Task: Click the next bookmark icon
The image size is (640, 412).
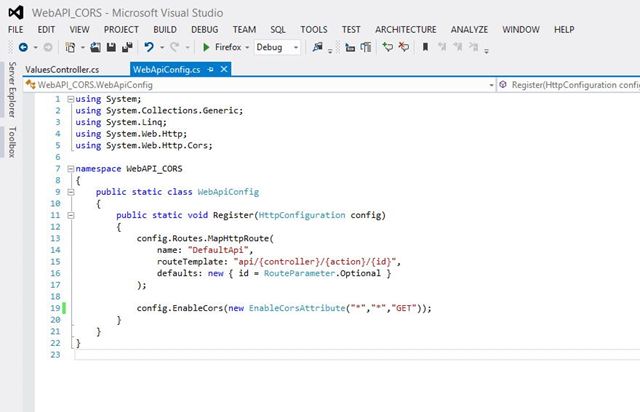Action: pos(458,47)
